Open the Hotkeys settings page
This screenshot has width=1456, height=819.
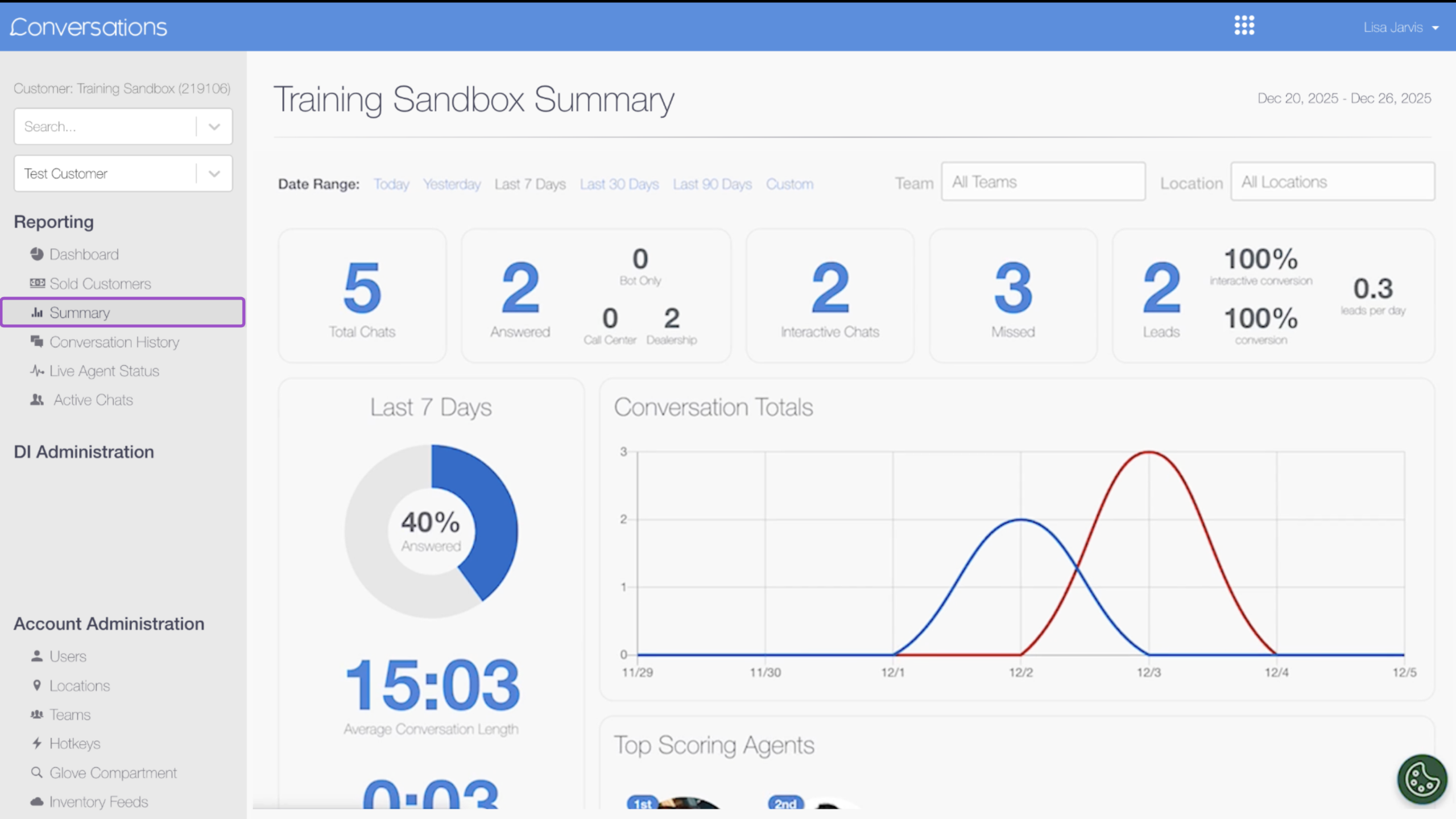[x=75, y=743]
